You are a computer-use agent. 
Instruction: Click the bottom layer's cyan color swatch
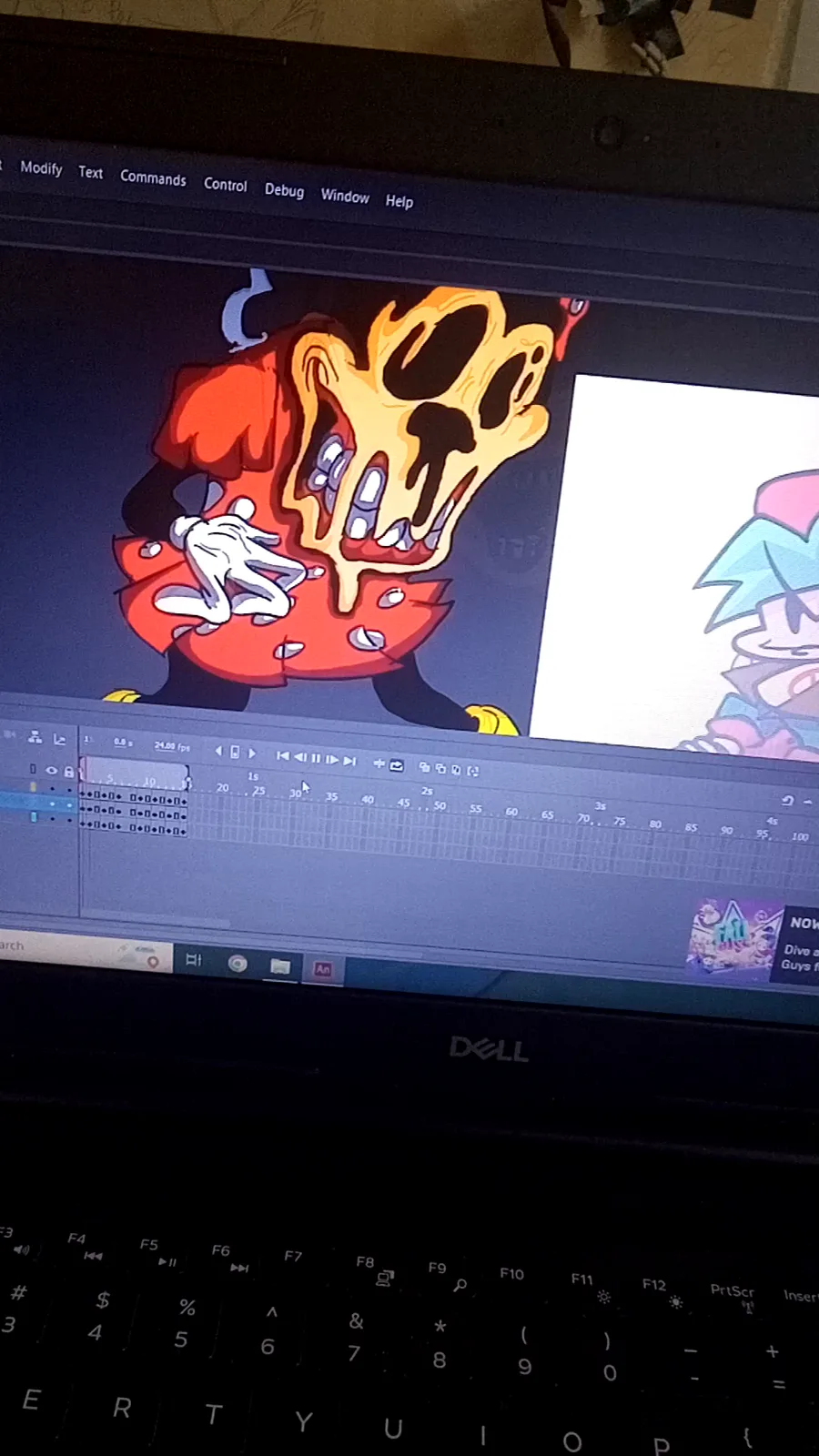34,817
